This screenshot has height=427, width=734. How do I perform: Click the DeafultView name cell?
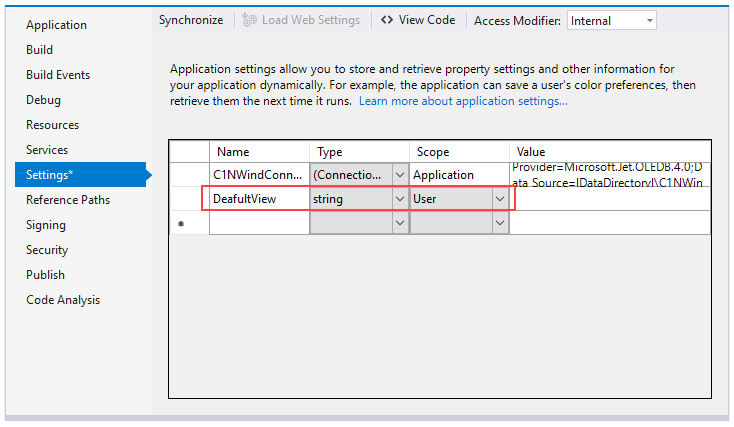pyautogui.click(x=258, y=199)
